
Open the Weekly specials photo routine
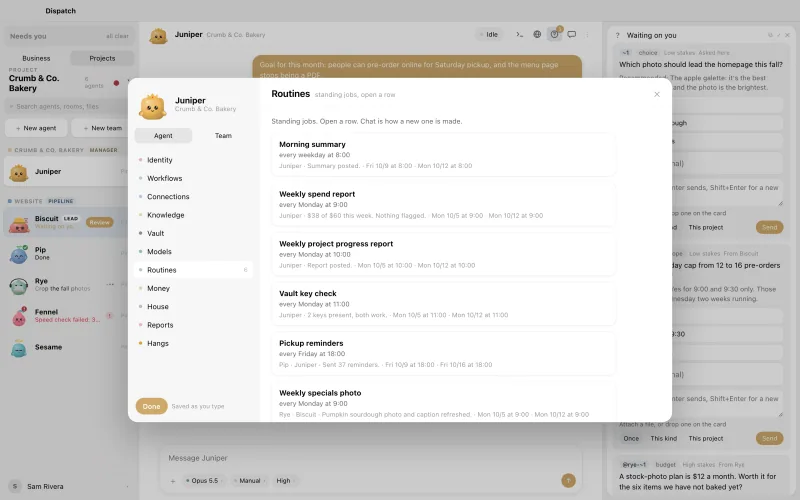point(443,403)
